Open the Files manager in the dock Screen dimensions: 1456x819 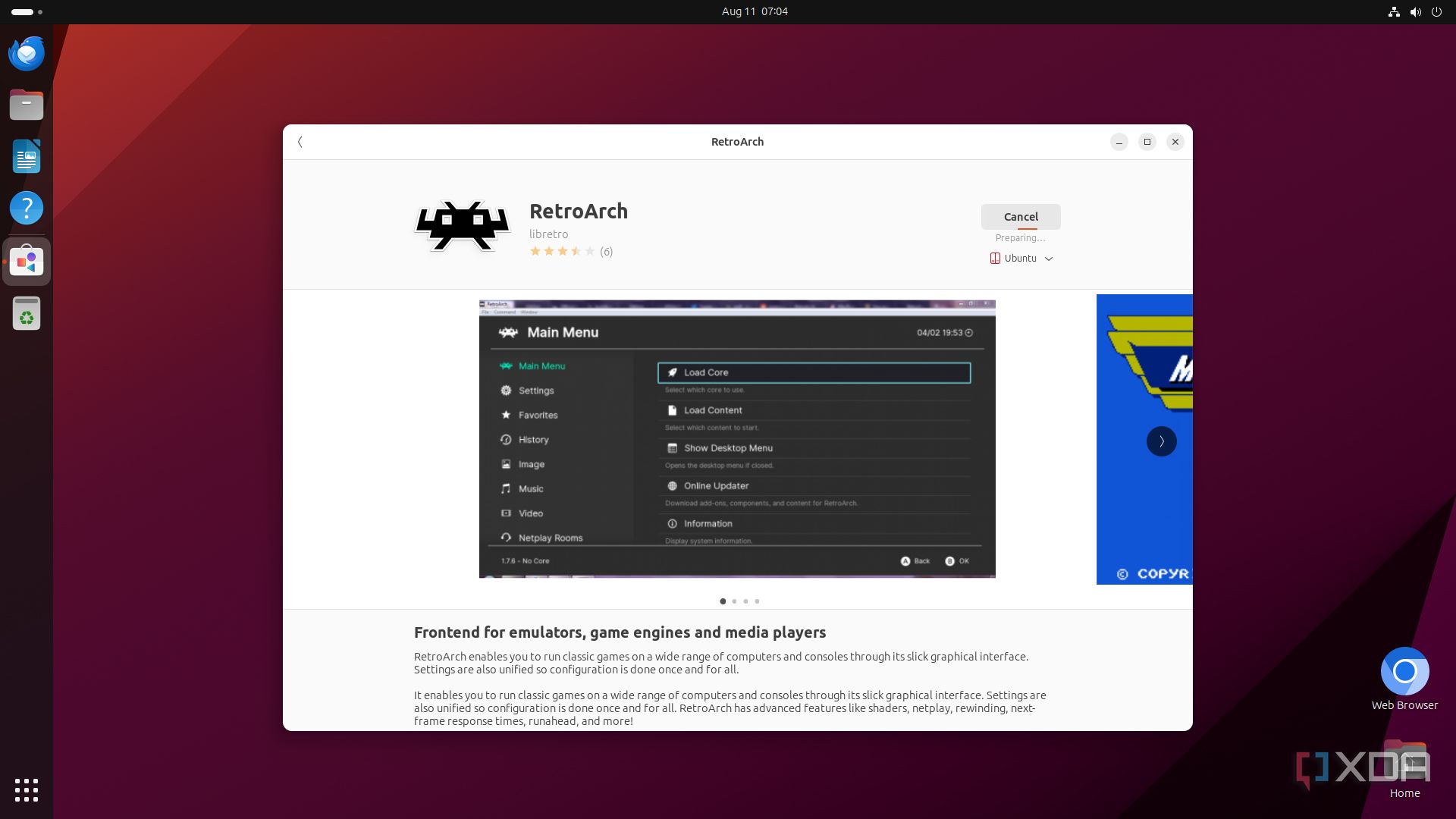pyautogui.click(x=27, y=105)
